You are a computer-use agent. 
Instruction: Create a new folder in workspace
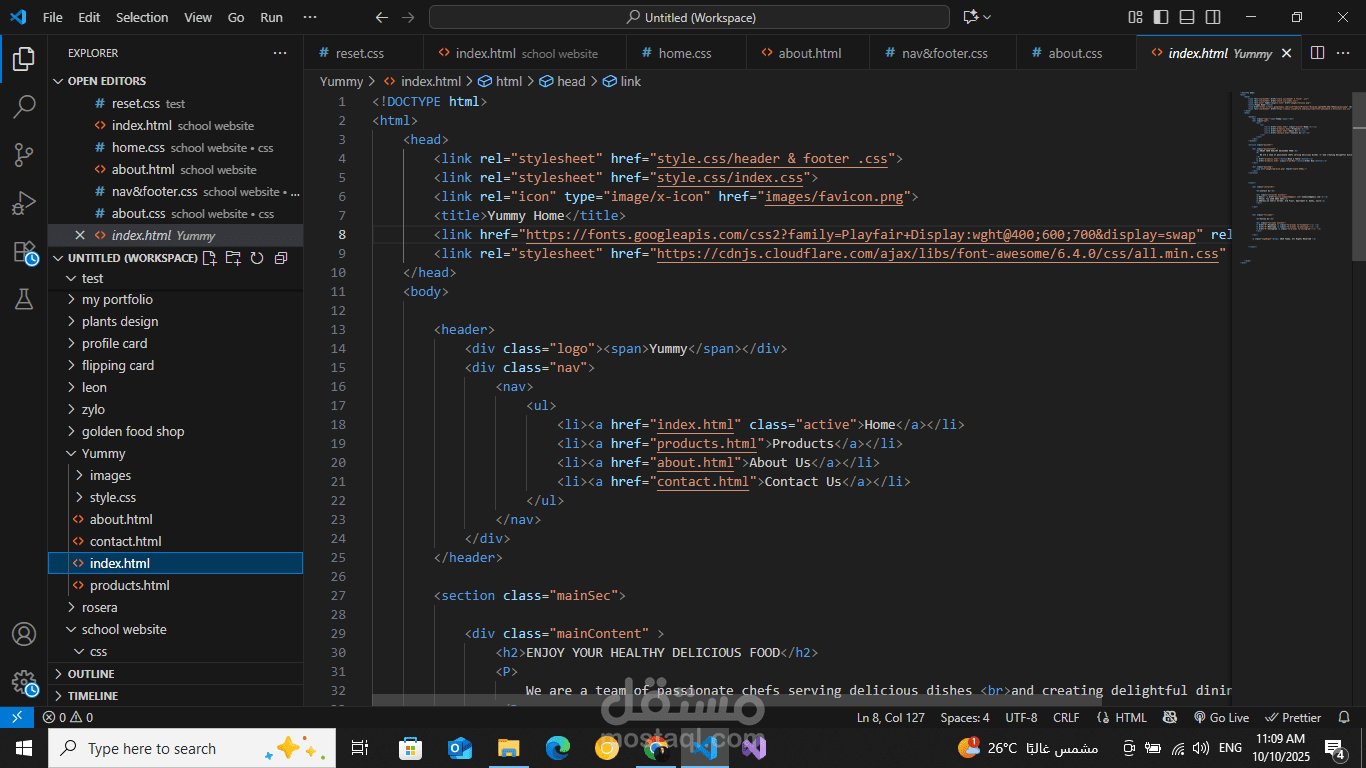pyautogui.click(x=233, y=258)
